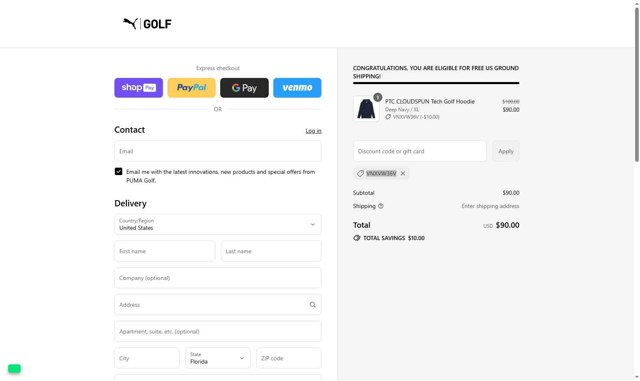Focus the discount code or gift card field
The image size is (640, 381).
[420, 151]
